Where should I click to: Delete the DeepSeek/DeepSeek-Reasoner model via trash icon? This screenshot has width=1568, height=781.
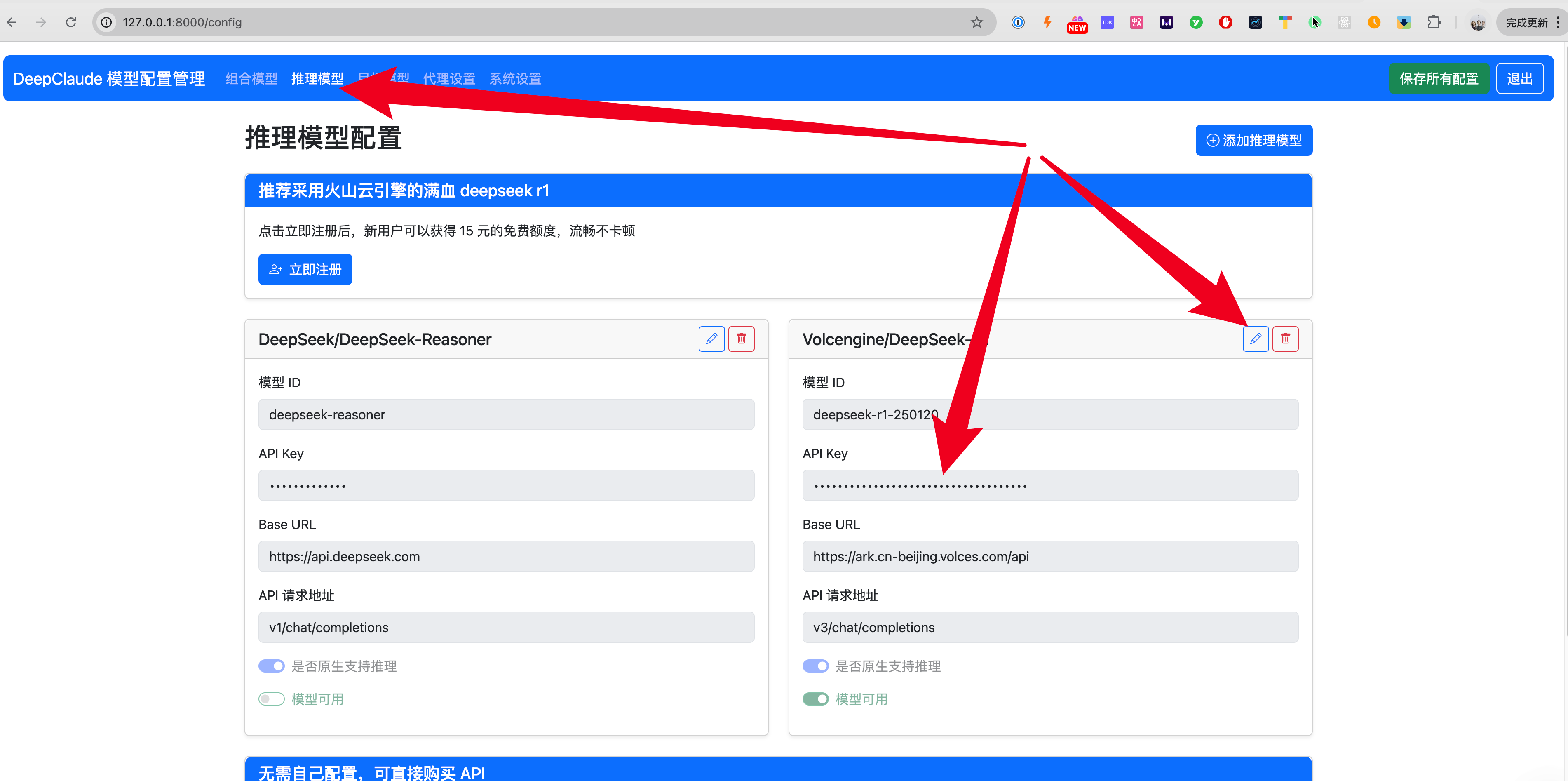pyautogui.click(x=742, y=339)
